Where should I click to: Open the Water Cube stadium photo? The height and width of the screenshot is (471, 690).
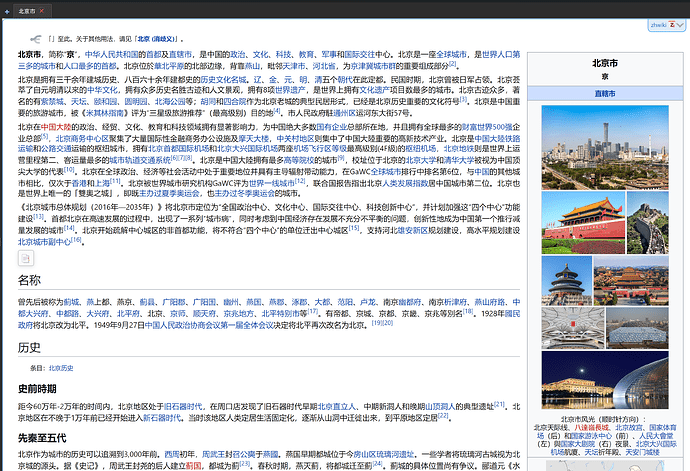point(637,328)
